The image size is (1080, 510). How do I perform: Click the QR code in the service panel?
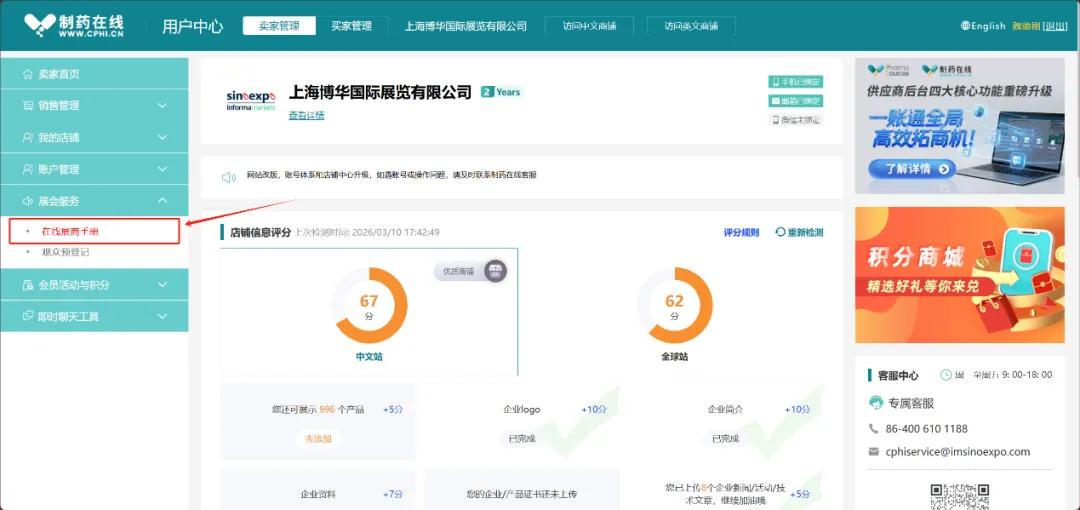coord(960,496)
